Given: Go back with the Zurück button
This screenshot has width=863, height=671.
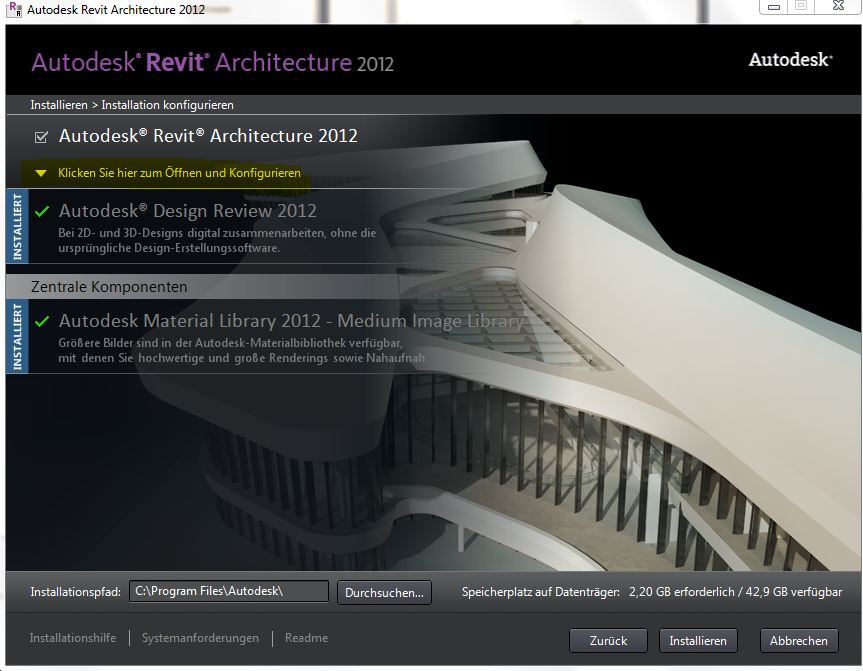Looking at the screenshot, I should point(608,641).
